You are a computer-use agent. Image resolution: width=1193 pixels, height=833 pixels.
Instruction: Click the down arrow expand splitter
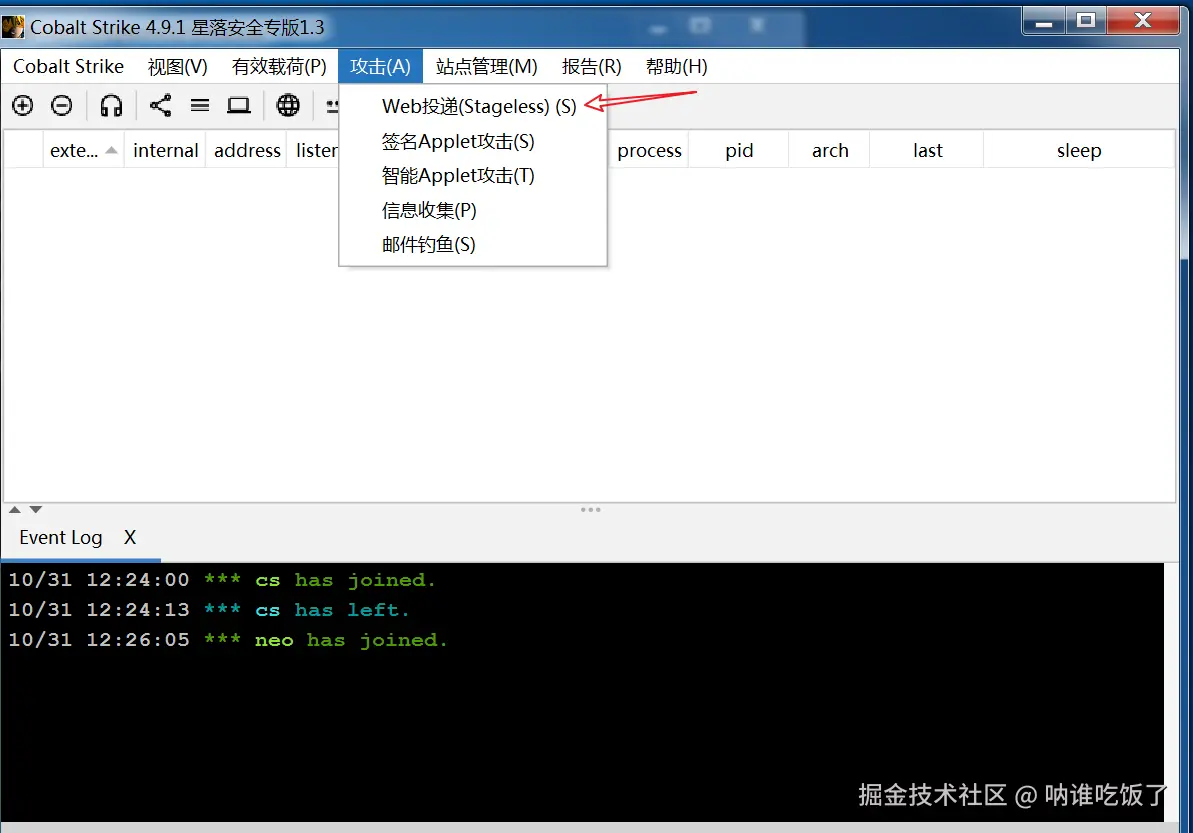pos(36,510)
